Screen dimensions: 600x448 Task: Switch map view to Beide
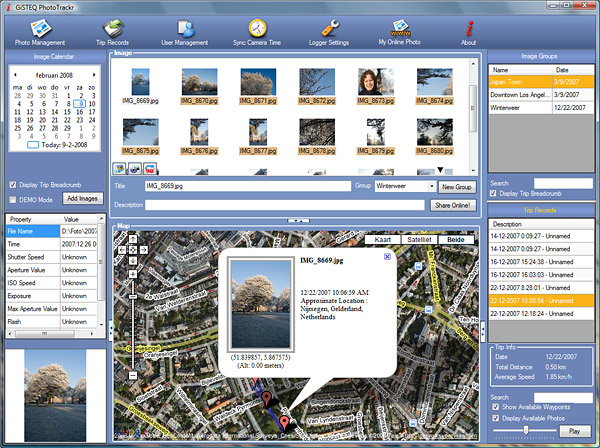coord(456,239)
